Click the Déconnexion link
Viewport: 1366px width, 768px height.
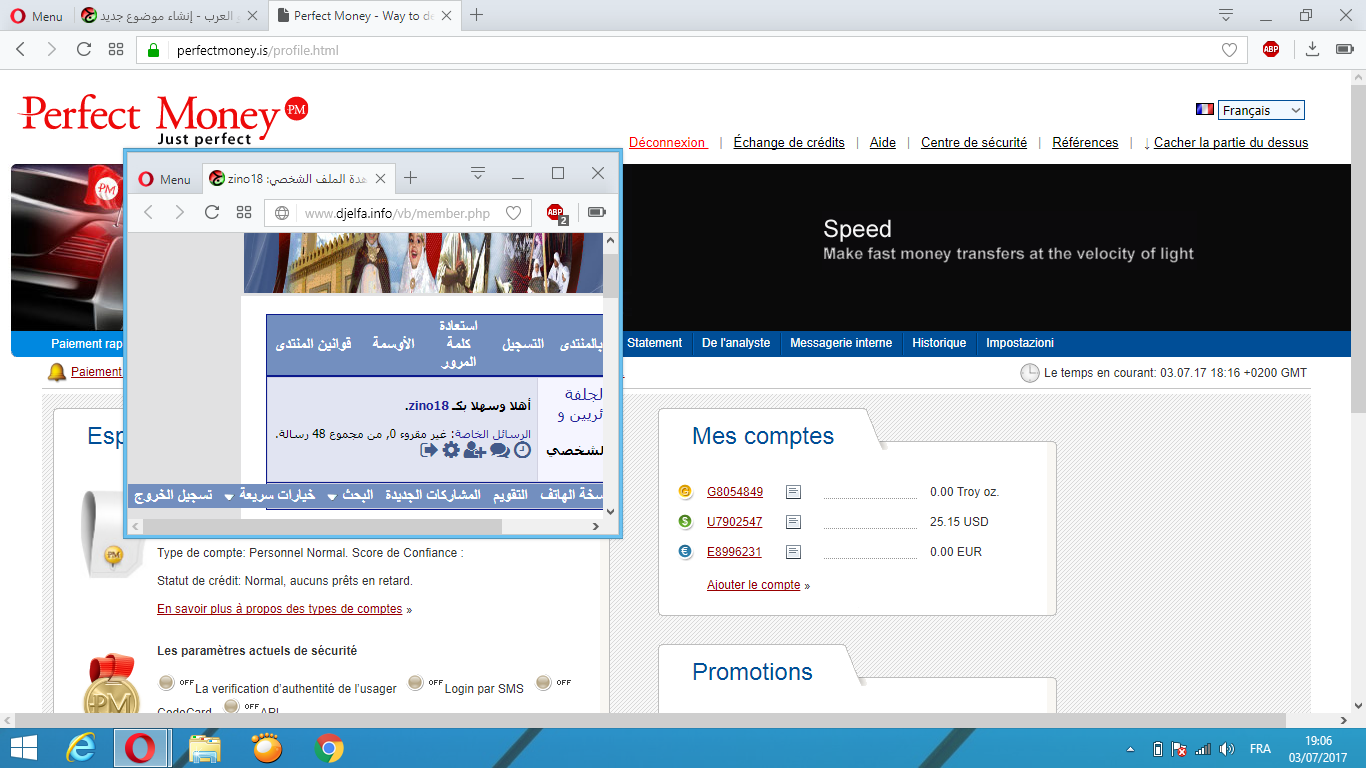[668, 143]
